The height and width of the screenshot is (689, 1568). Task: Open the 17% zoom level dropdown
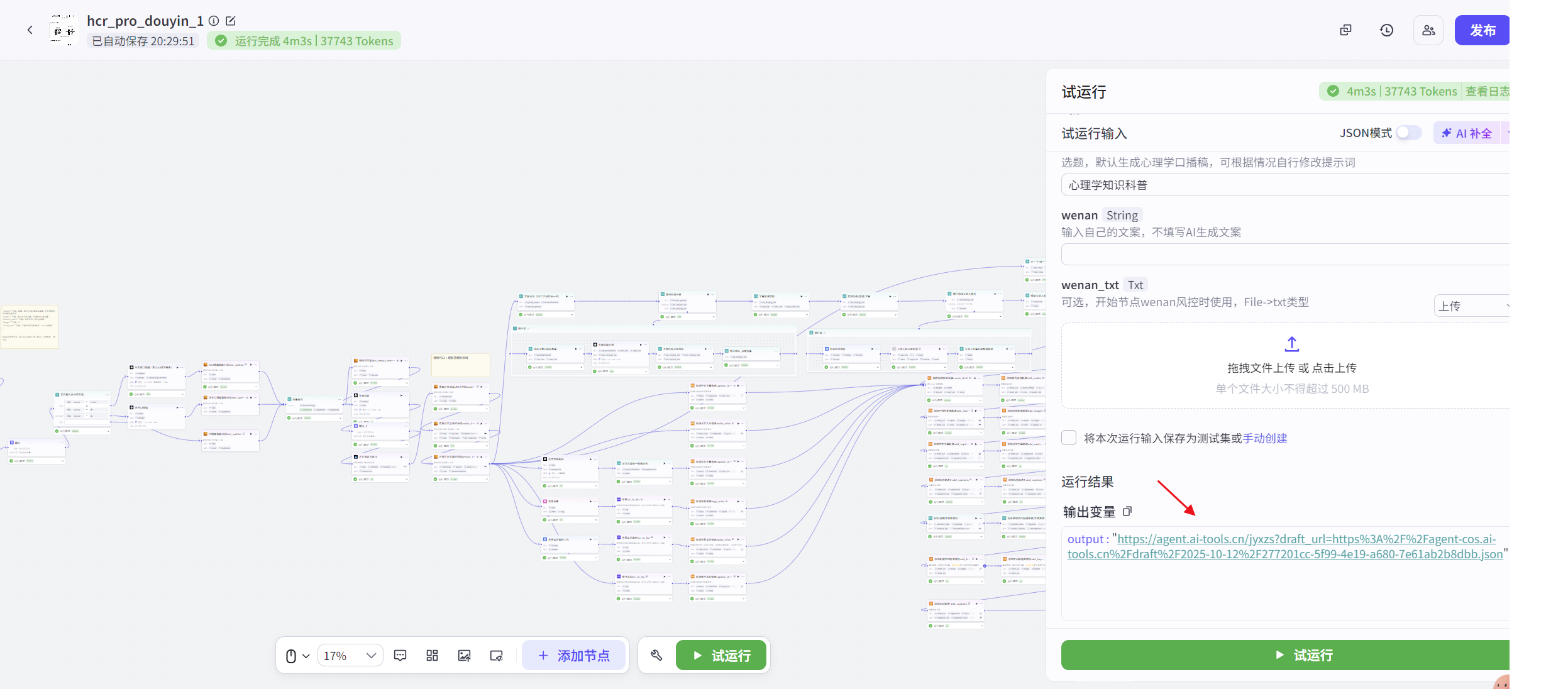[350, 655]
